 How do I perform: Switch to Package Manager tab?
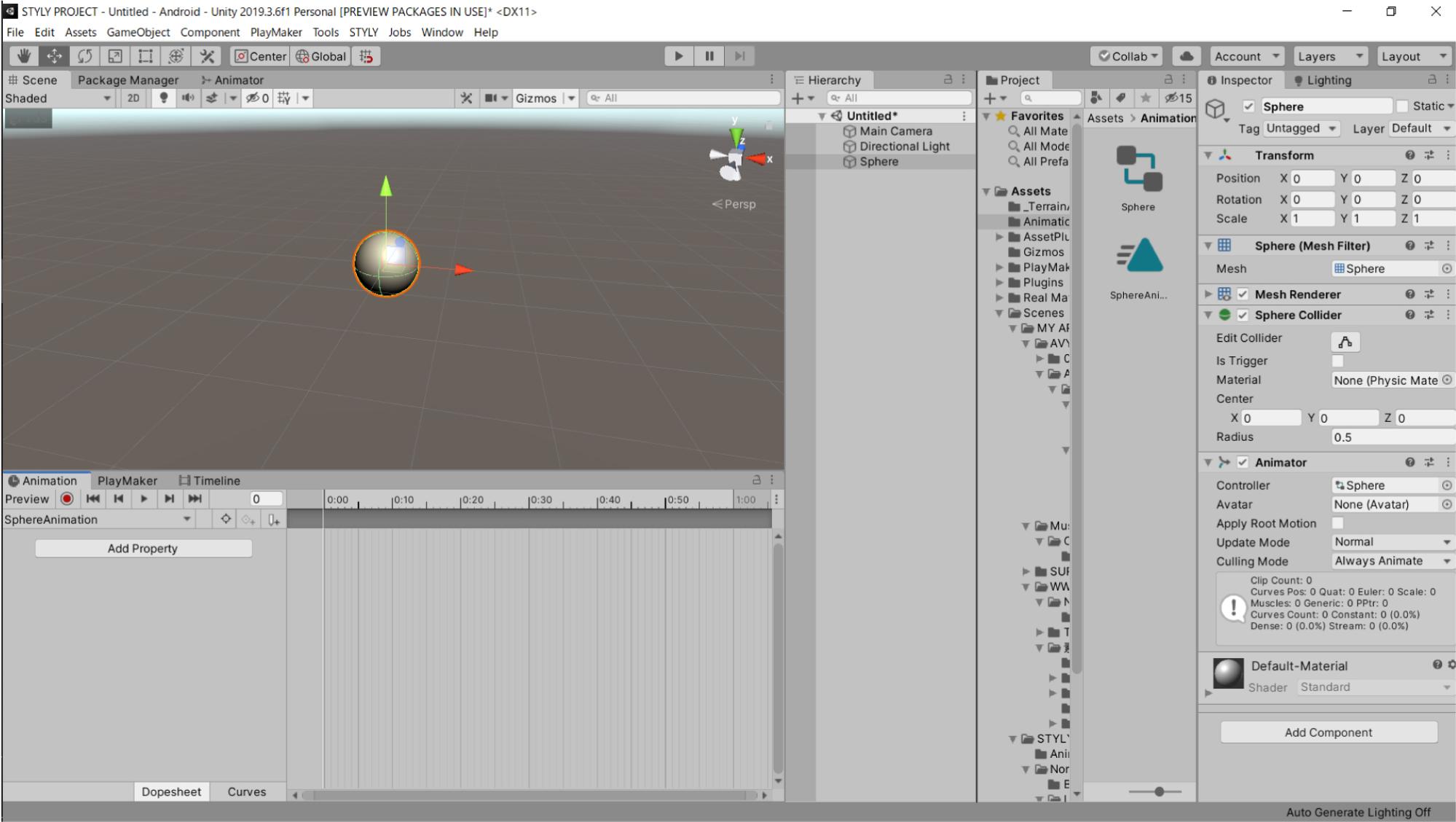(128, 80)
